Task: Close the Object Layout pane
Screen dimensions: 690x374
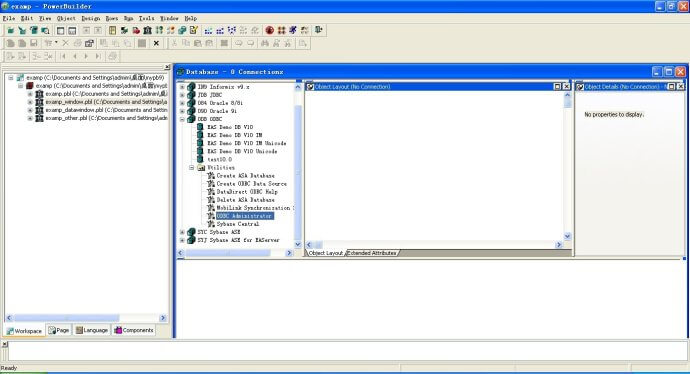Action: [567, 87]
